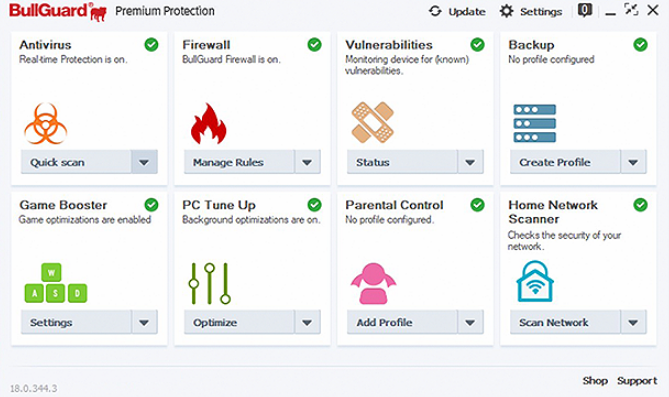Open the notifications message icon
Screen dimensions: 669x397
pyautogui.click(x=585, y=10)
